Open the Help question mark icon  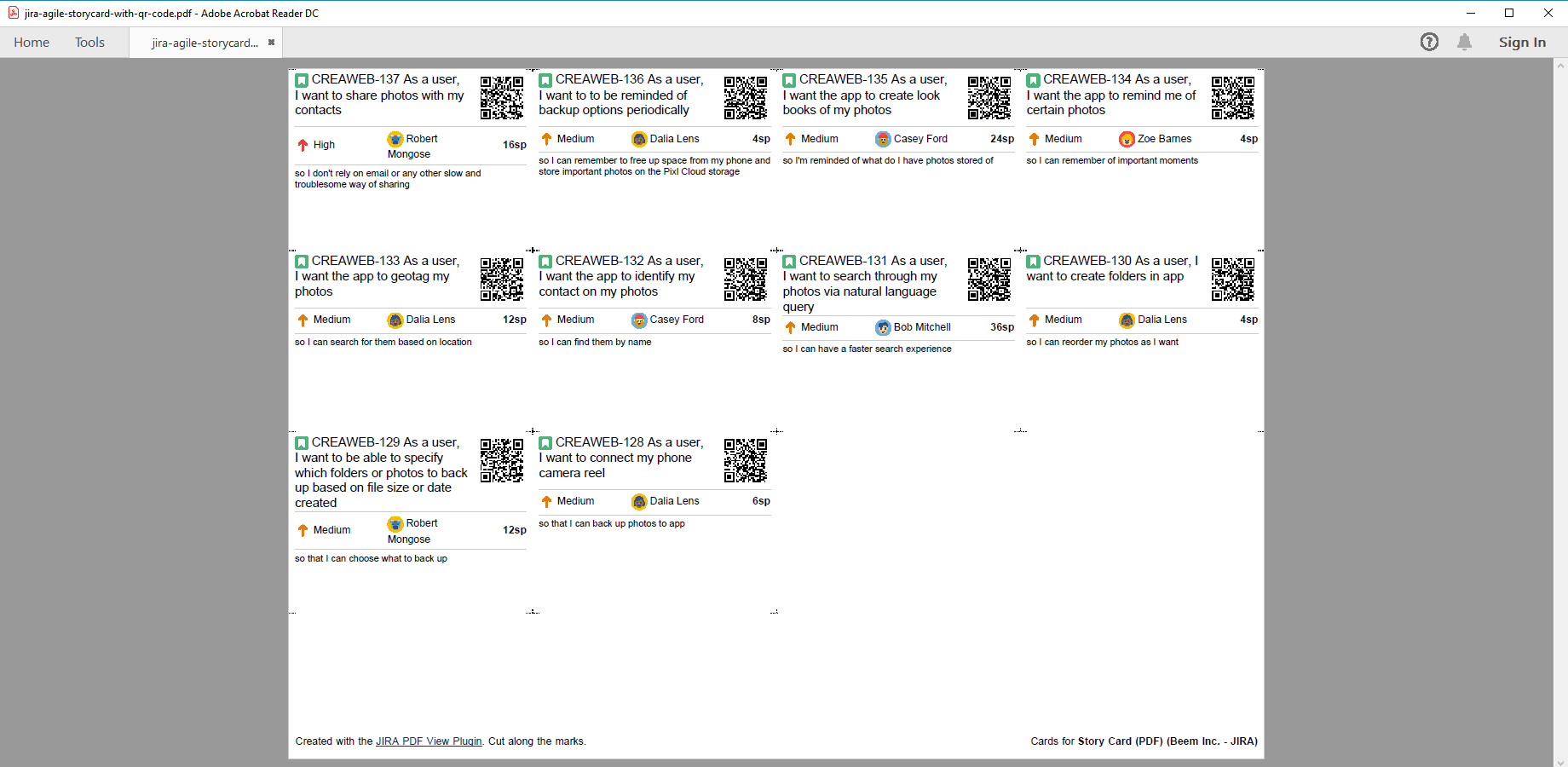point(1429,42)
